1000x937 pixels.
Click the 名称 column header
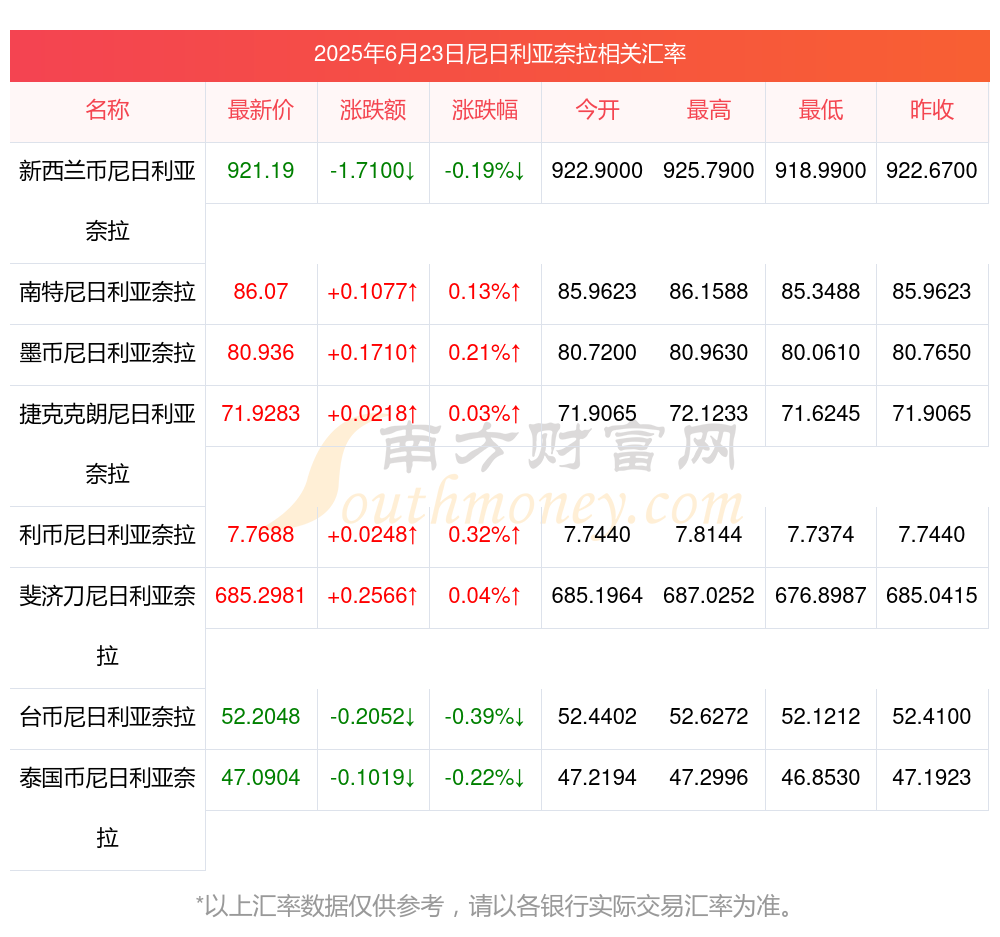click(x=107, y=110)
